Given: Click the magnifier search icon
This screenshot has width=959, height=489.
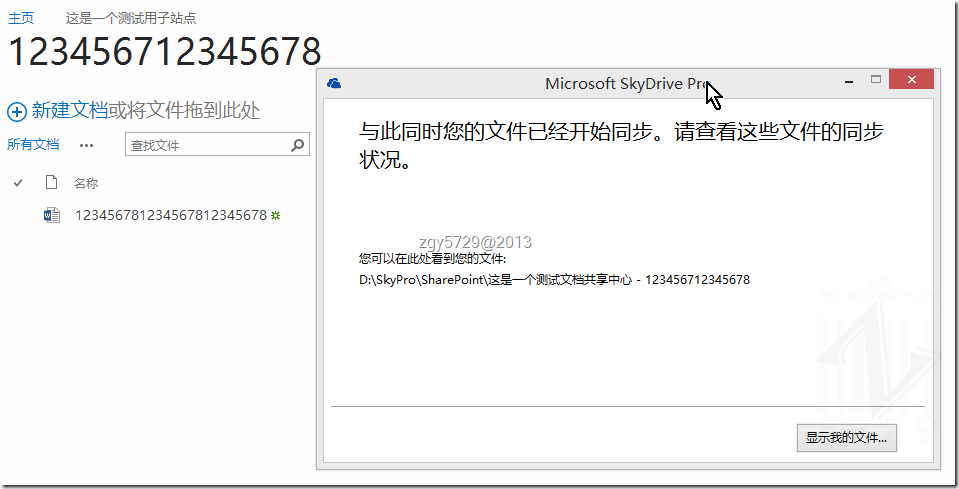Looking at the screenshot, I should coord(298,145).
